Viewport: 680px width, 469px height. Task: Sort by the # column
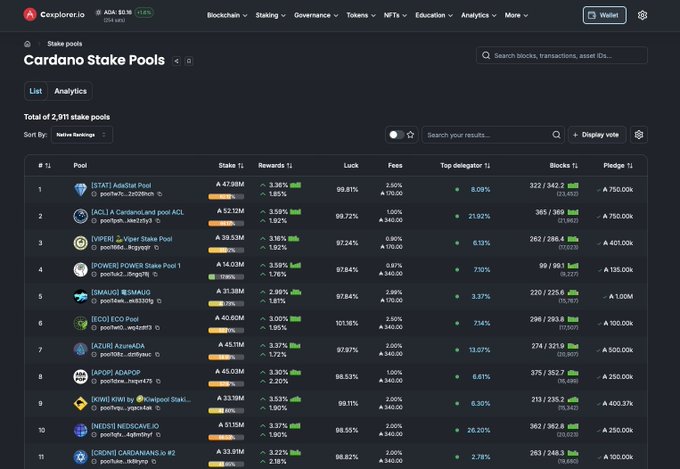click(44, 166)
